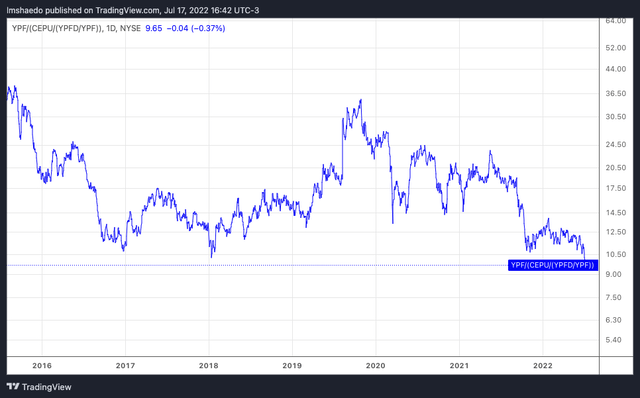Click the 5.40 price axis label

pos(613,340)
